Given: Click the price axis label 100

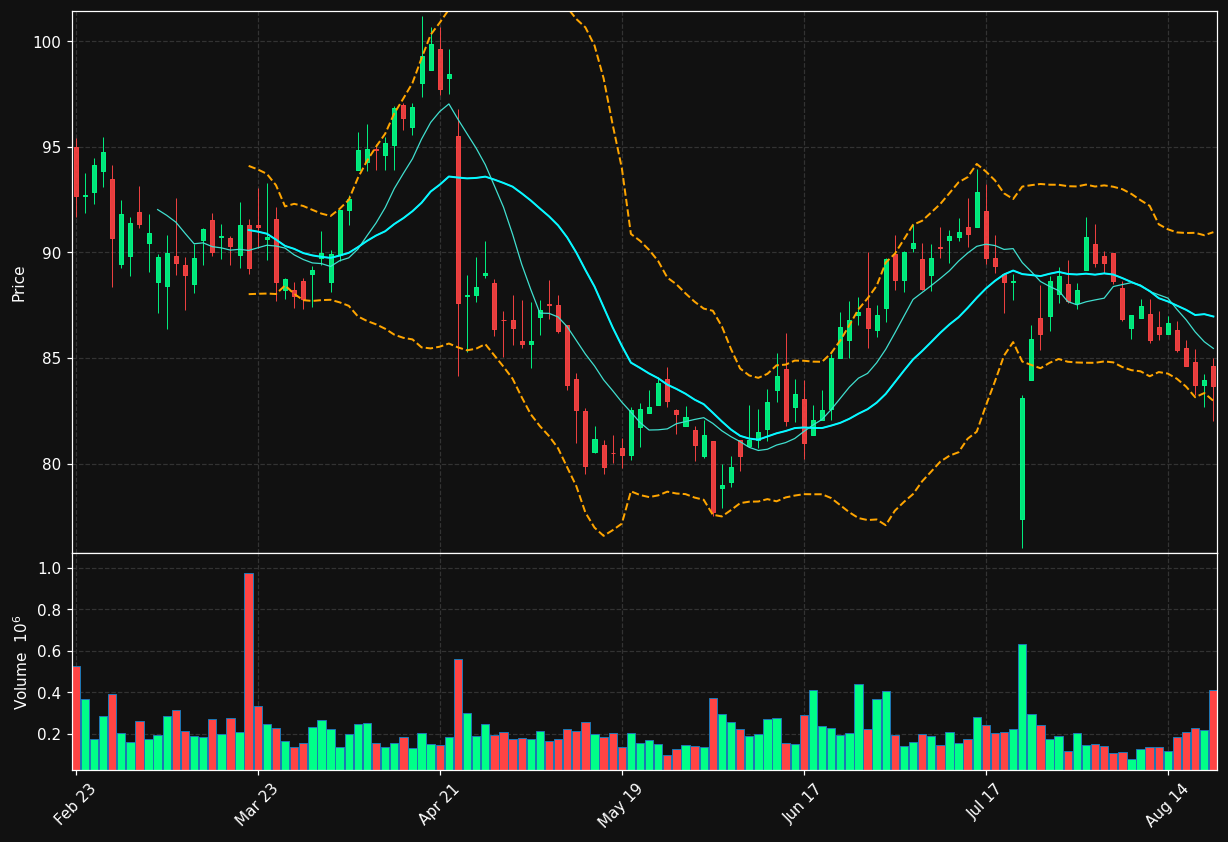Looking at the screenshot, I should click(x=47, y=42).
